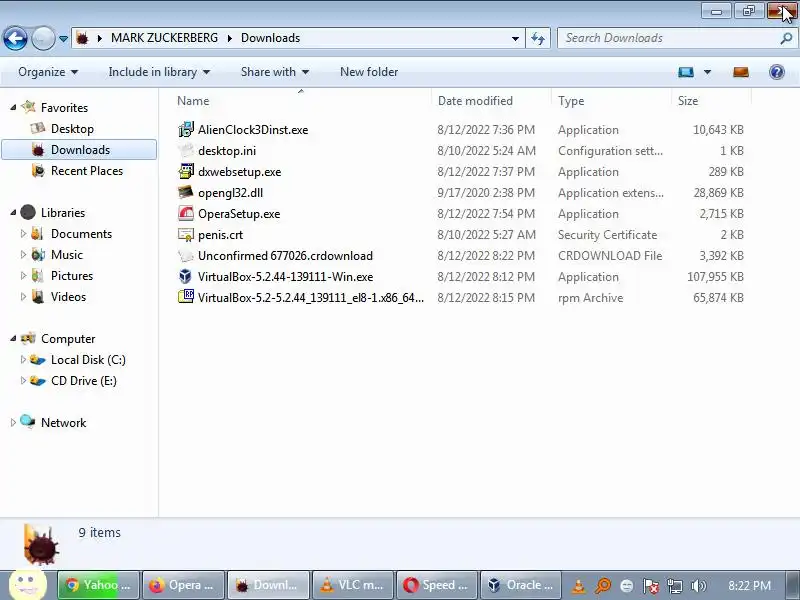Select the AlienClock3Dinst.exe file icon
This screenshot has width=800, height=600.
pyautogui.click(x=186, y=130)
